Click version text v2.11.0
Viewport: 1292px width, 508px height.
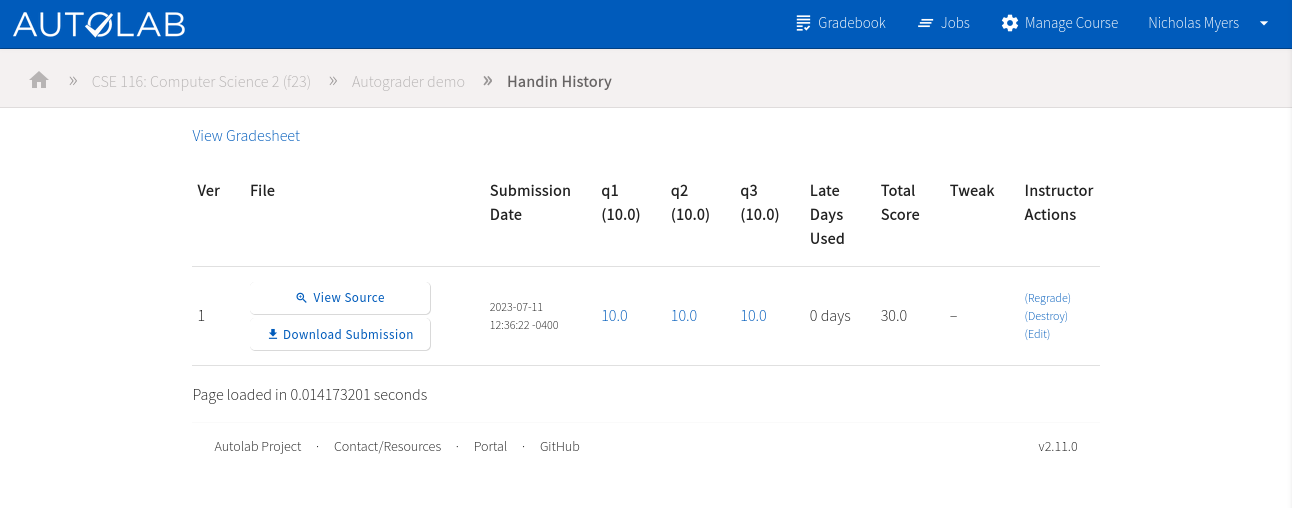pyautogui.click(x=1058, y=446)
